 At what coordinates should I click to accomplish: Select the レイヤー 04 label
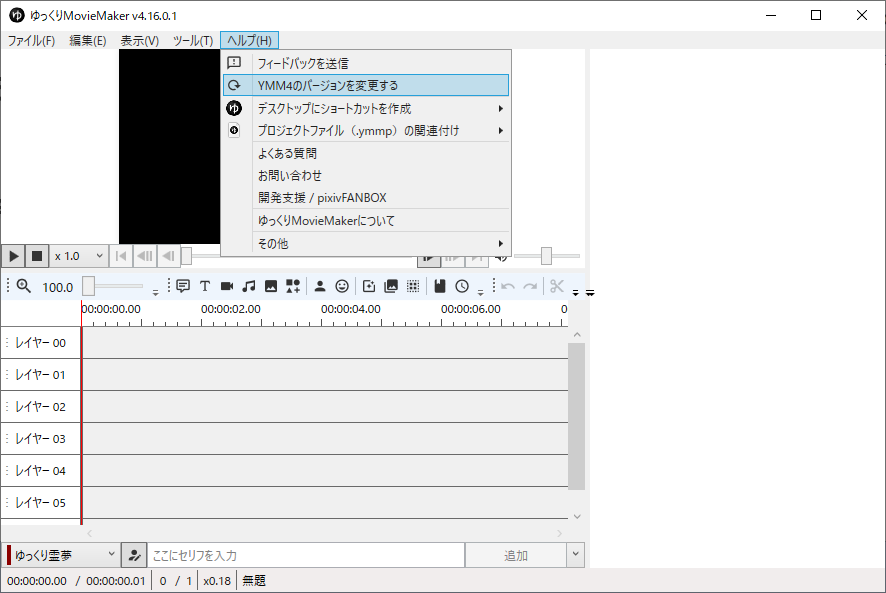pos(40,470)
